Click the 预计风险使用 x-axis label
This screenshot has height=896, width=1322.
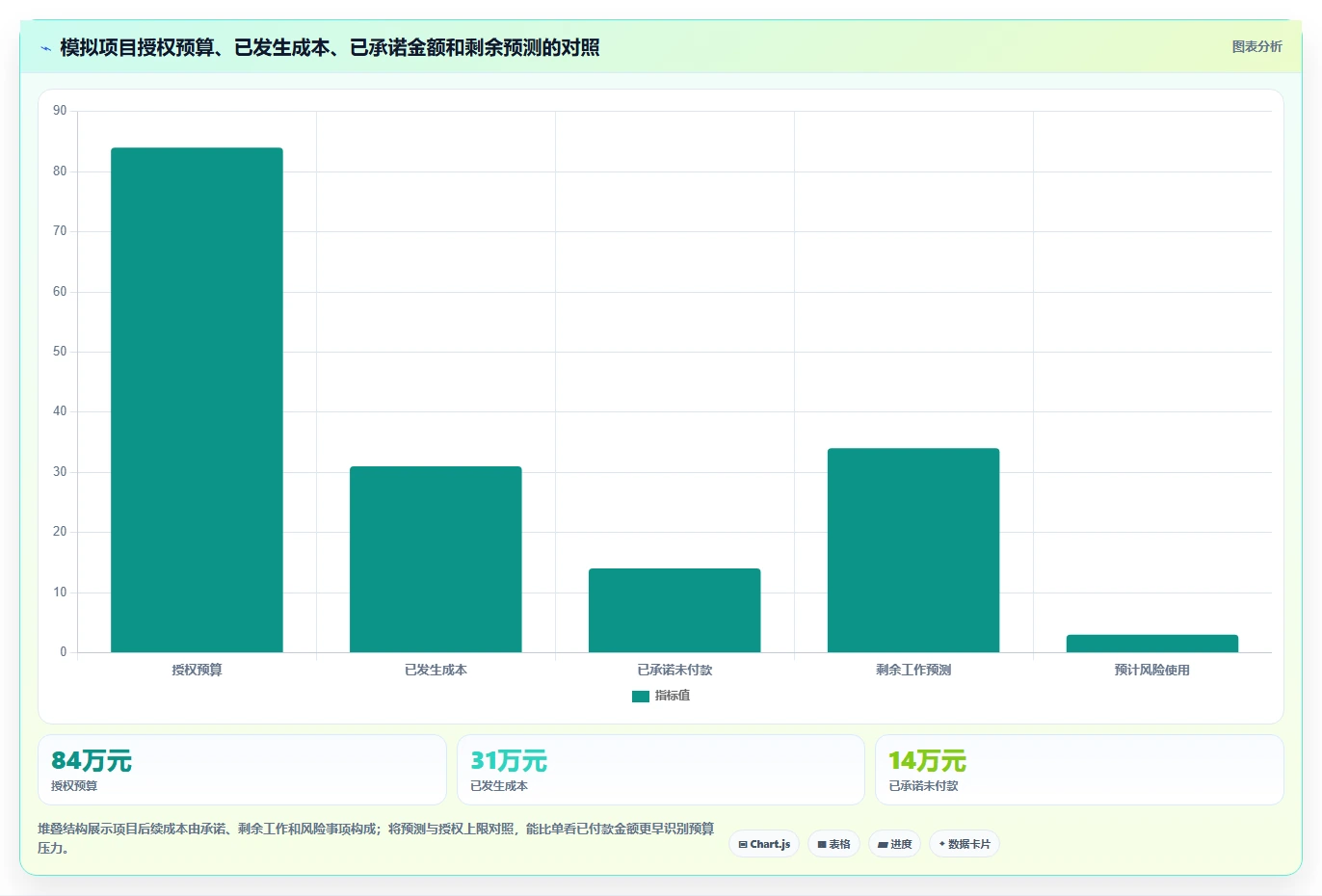[x=1152, y=670]
